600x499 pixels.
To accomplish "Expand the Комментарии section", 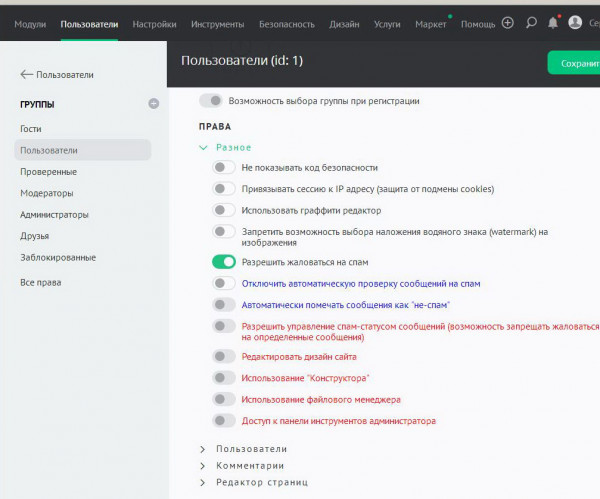I will [204, 465].
